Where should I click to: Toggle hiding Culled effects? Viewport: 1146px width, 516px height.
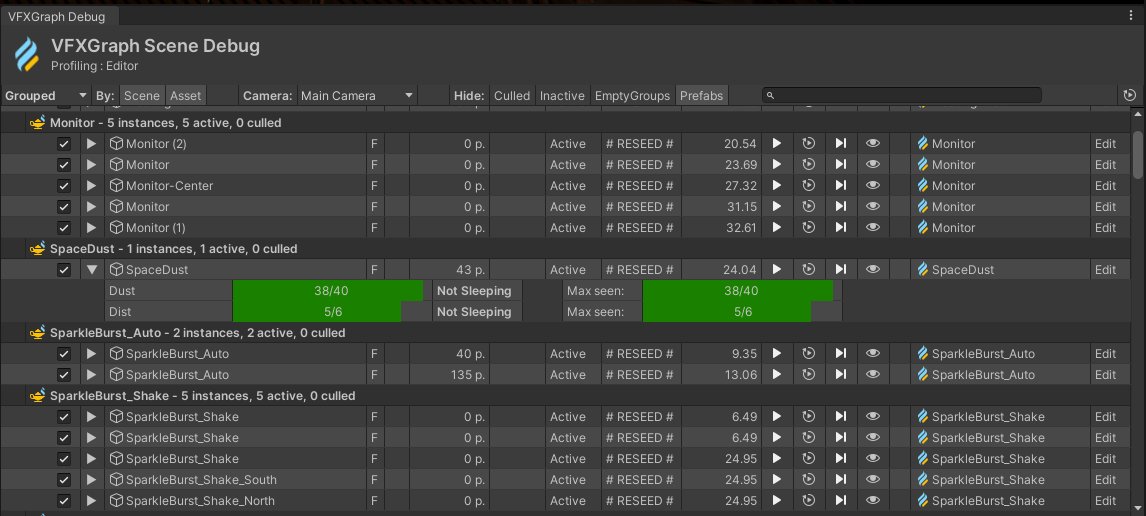coord(512,96)
